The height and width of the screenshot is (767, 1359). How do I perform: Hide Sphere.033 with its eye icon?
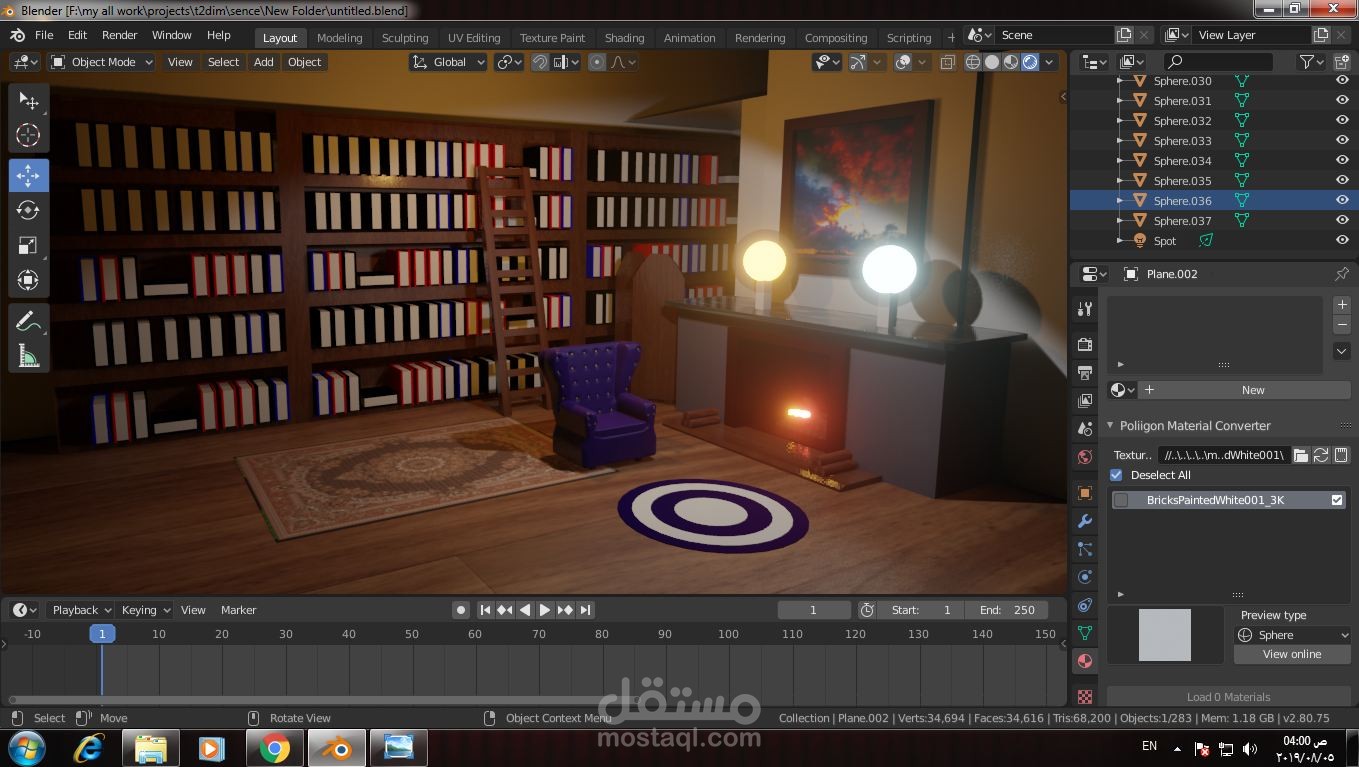click(x=1342, y=141)
